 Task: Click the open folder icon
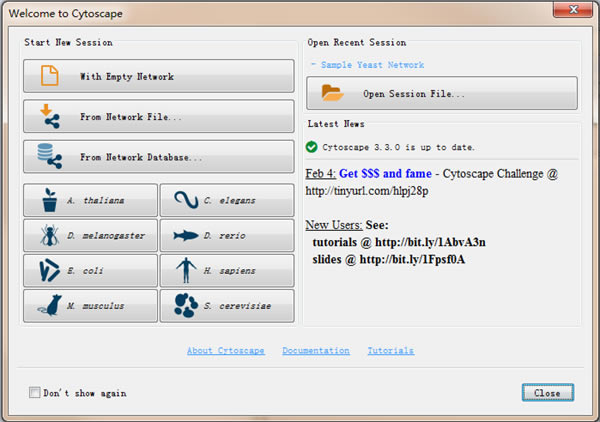click(333, 94)
